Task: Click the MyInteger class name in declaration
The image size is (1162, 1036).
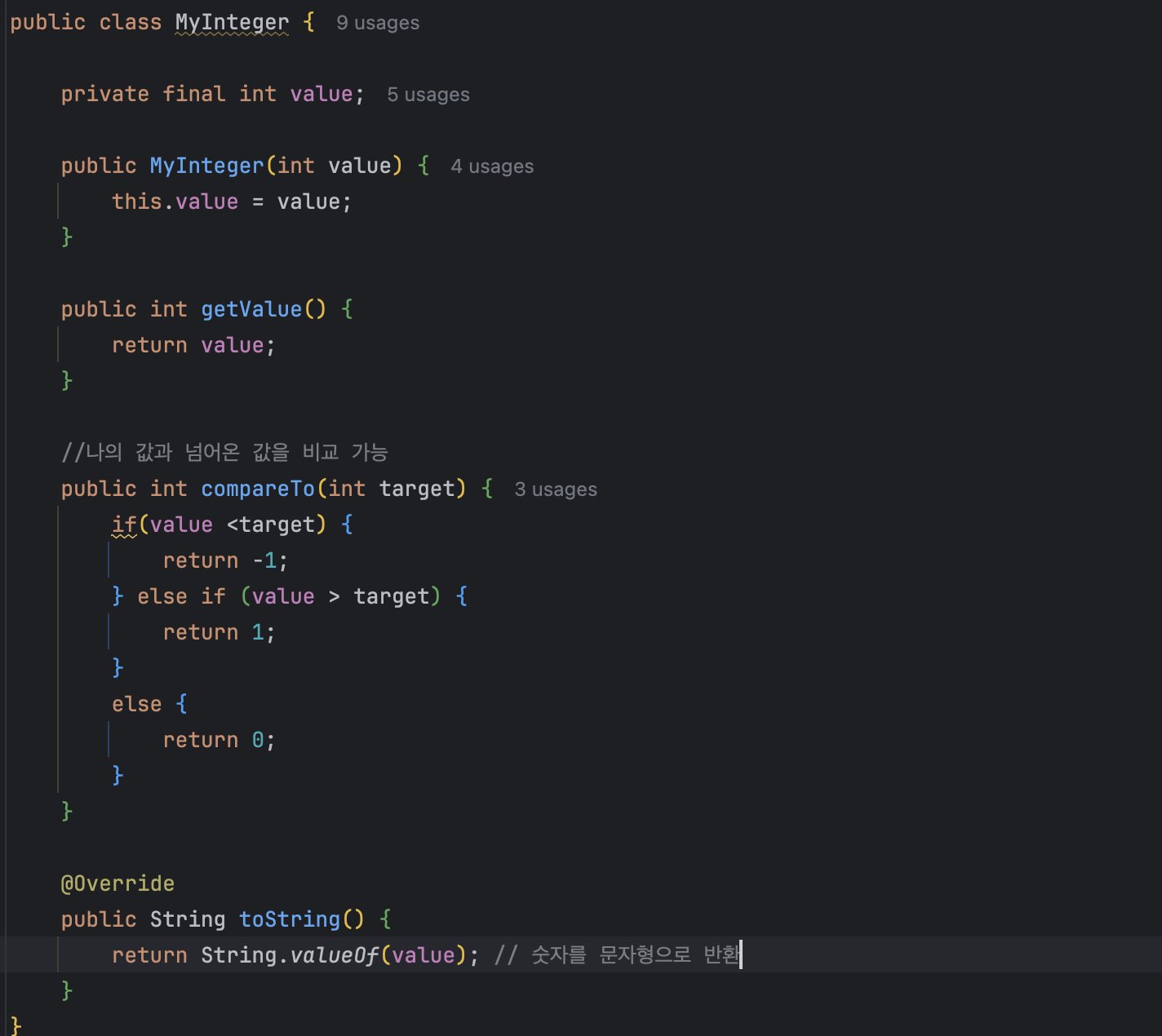Action: coord(232,23)
